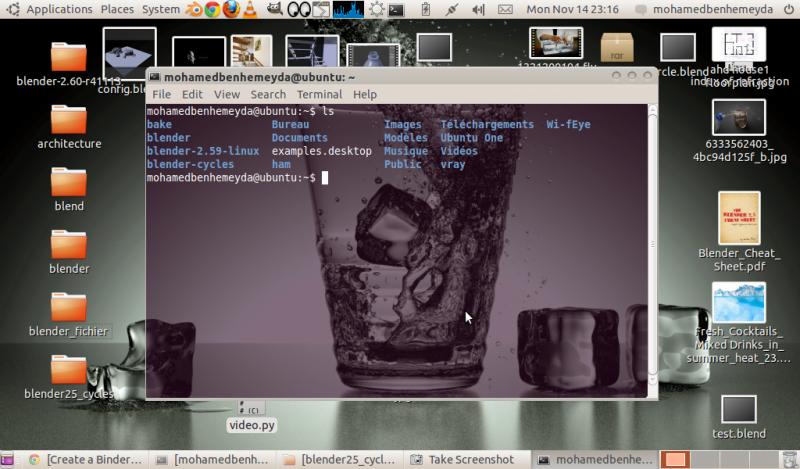Click the brightness sun icon in panel
The height and width of the screenshot is (469, 800).
377,9
